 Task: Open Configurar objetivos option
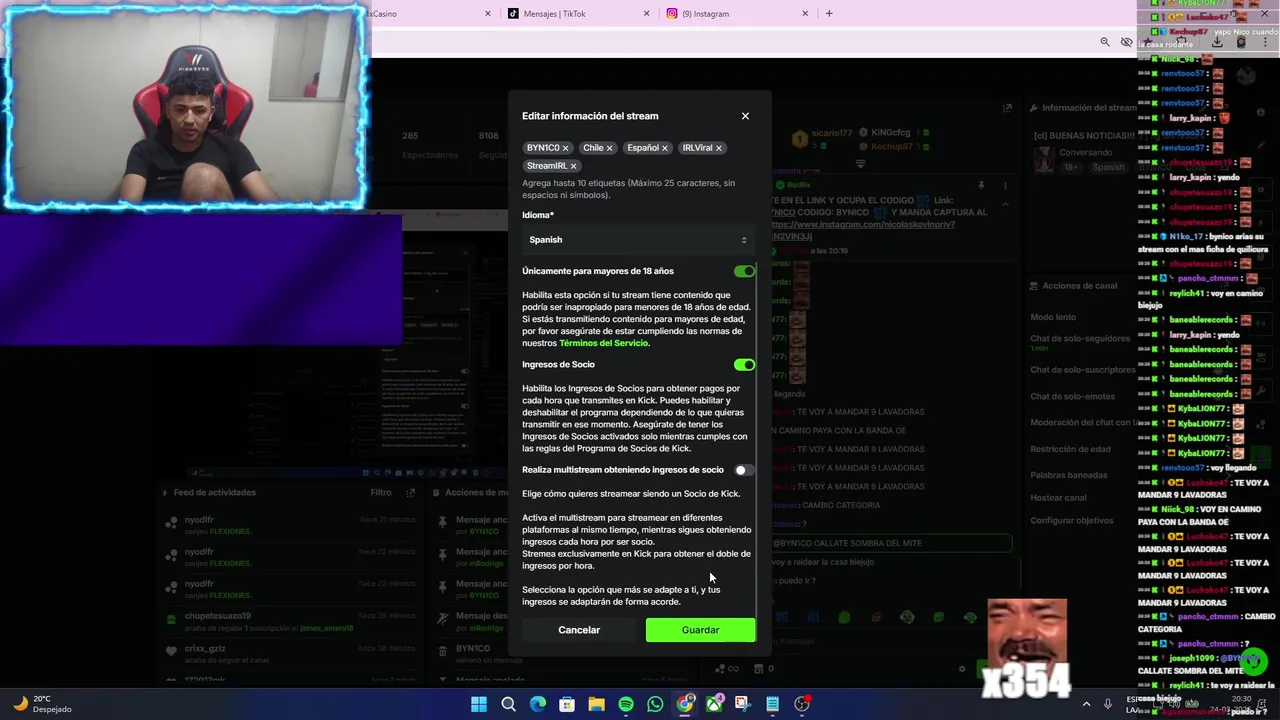pos(1072,521)
